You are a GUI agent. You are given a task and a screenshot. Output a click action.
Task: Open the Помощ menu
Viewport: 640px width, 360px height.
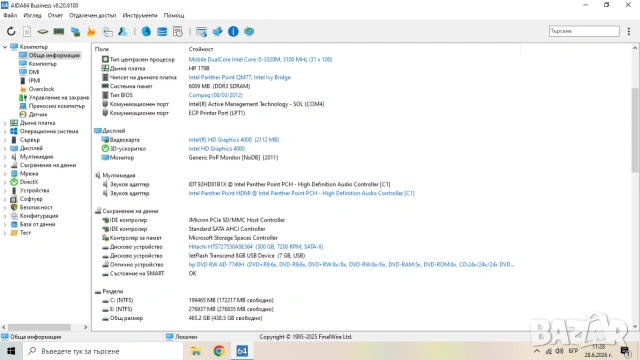click(174, 15)
